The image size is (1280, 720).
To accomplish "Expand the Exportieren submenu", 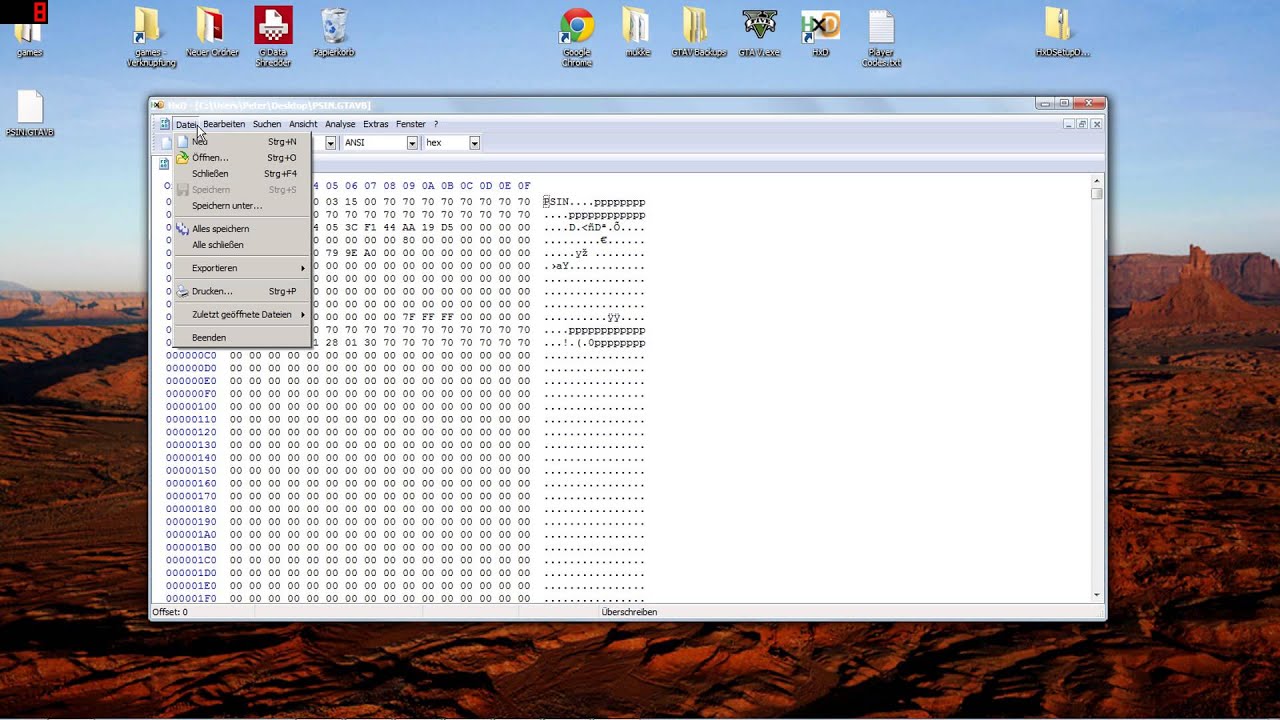I will click(241, 268).
